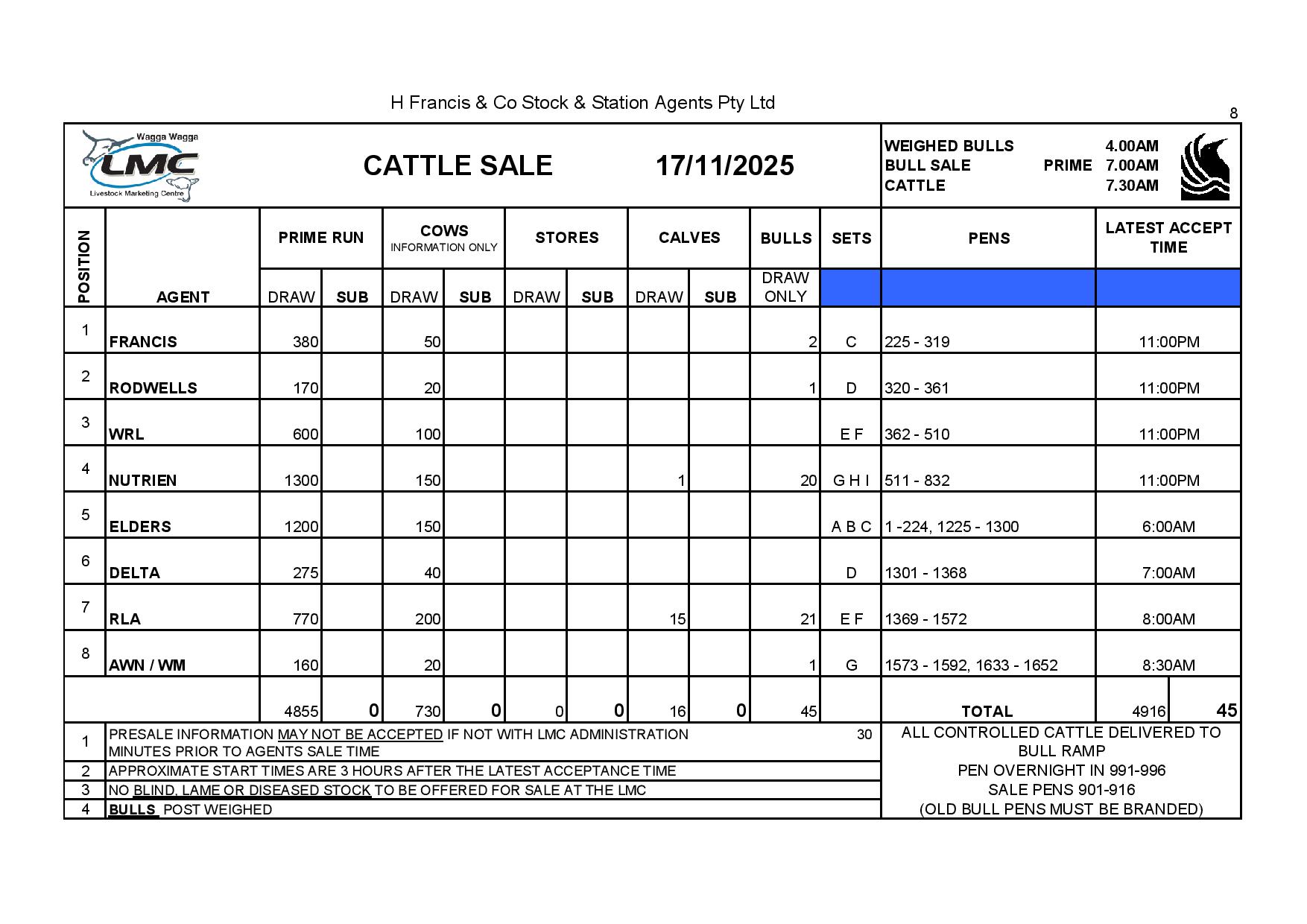Select the FRANCIS agent row name
1307x924 pixels.
tap(143, 342)
